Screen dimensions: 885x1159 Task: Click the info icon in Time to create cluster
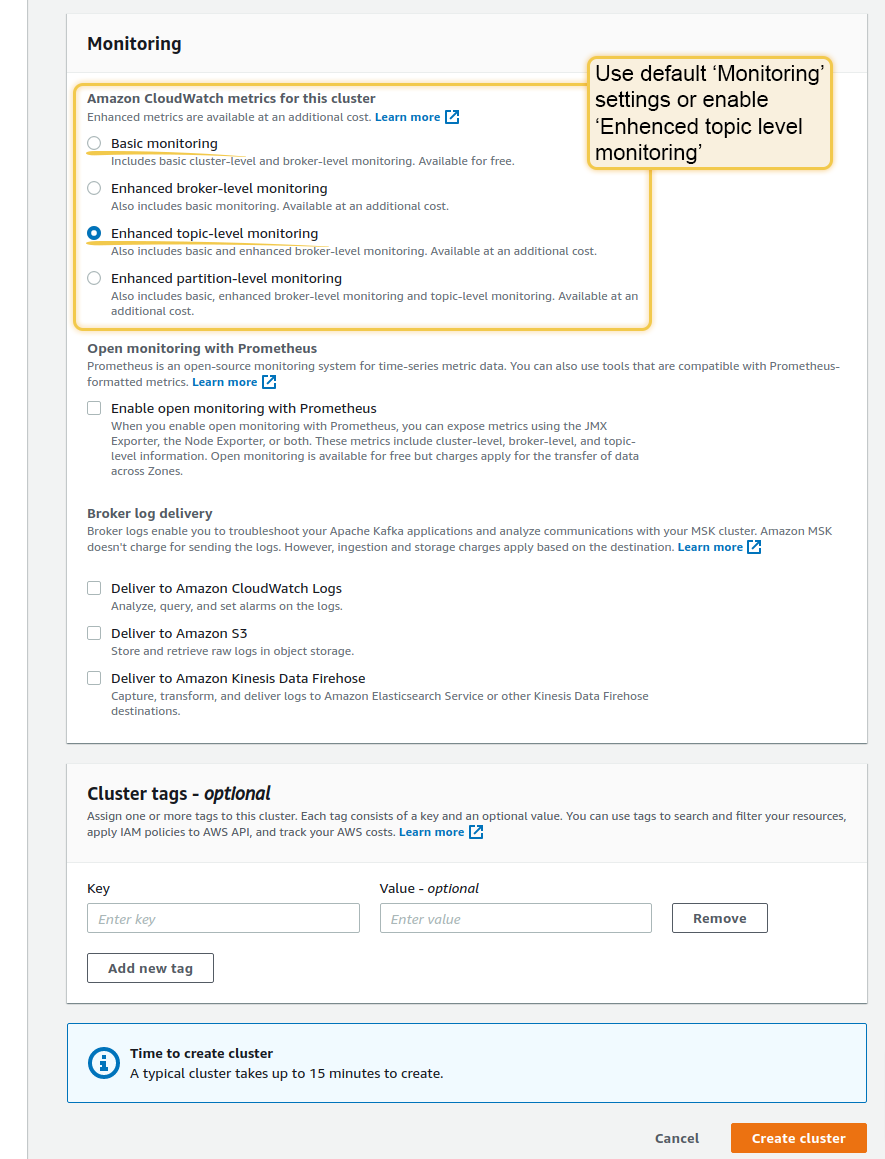click(x=104, y=1063)
